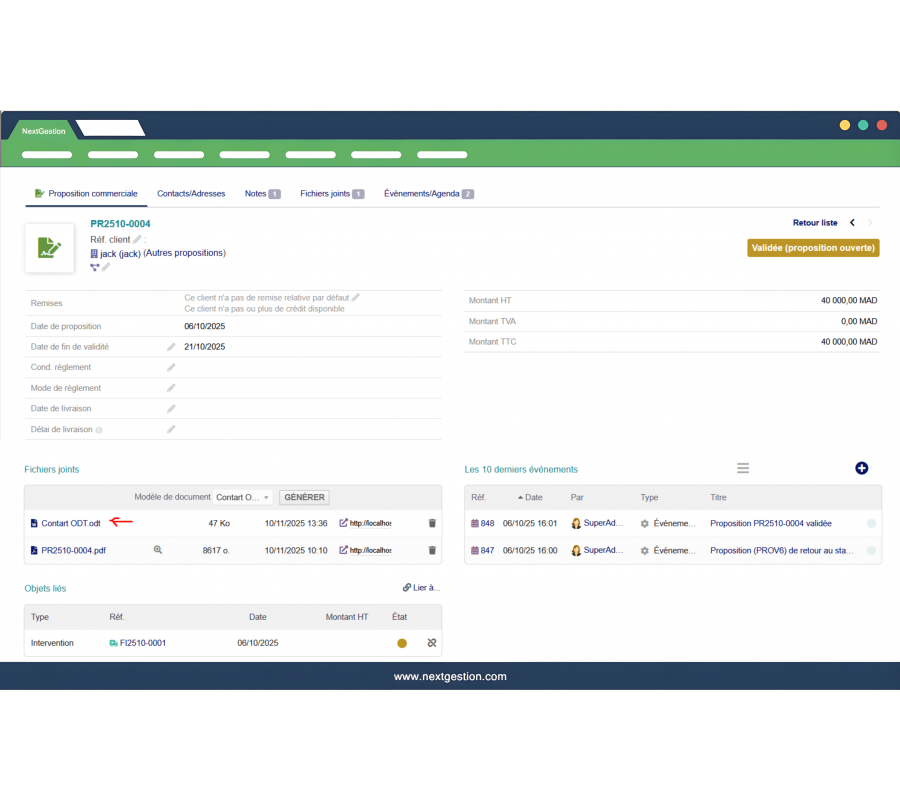
Task: Click the GÉNÉRER button
Action: point(304,497)
